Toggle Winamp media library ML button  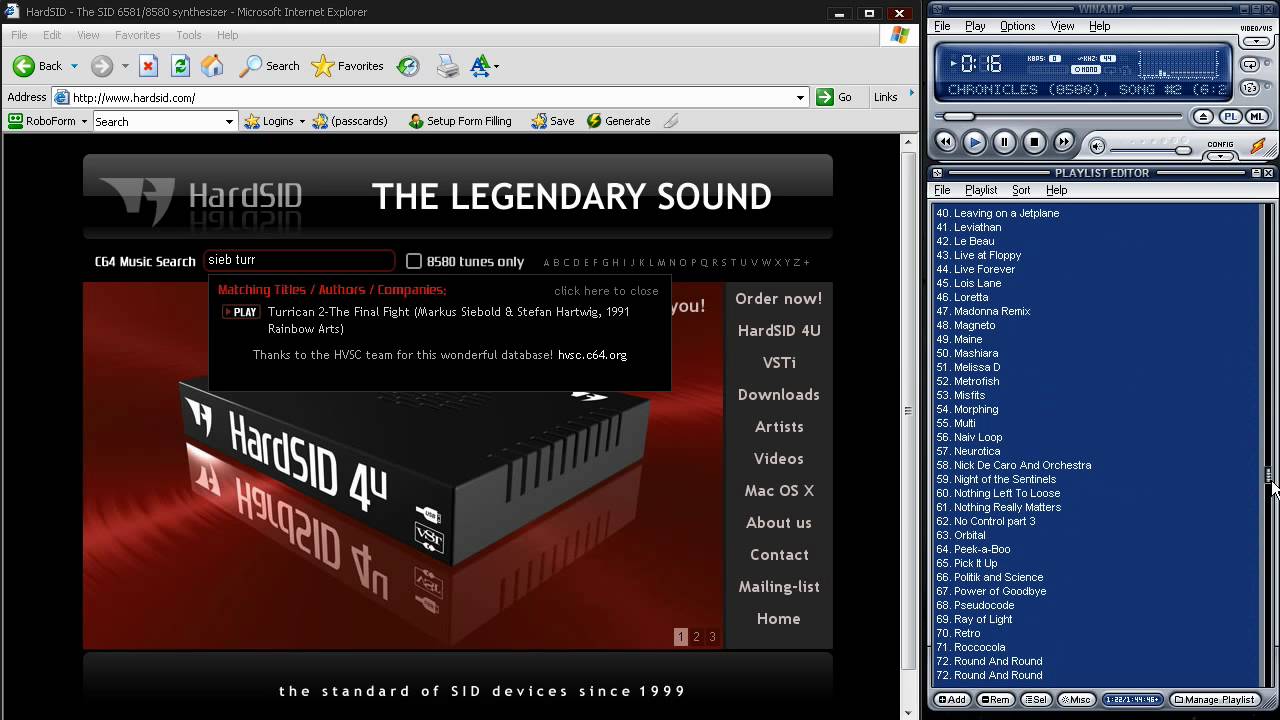(1256, 117)
